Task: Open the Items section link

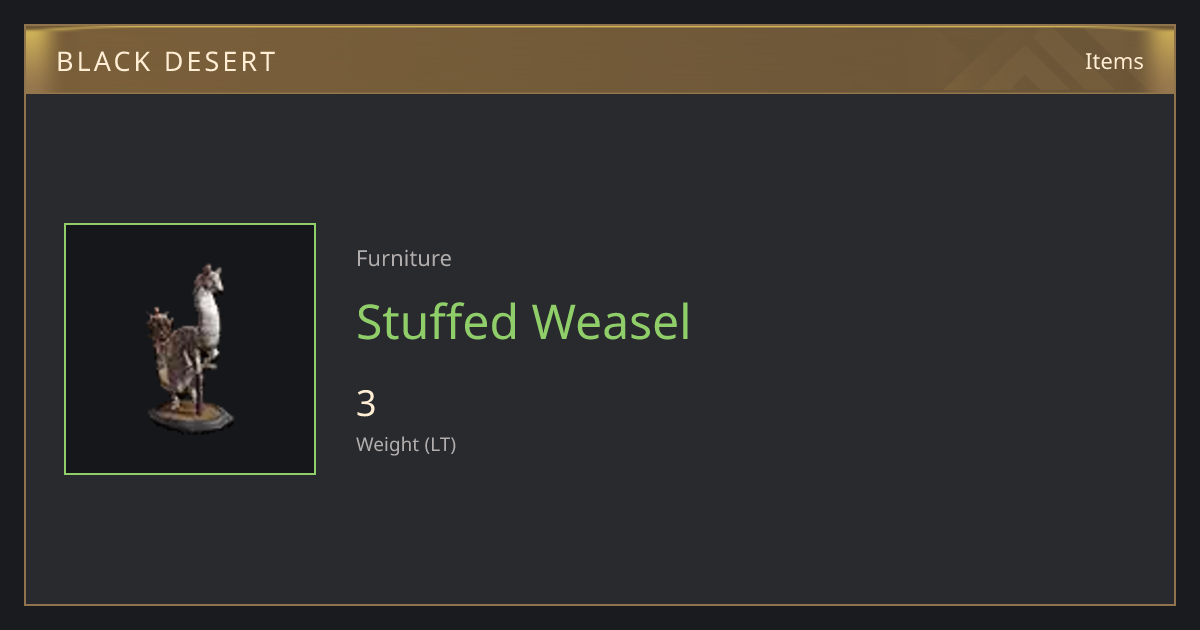Action: point(1114,61)
